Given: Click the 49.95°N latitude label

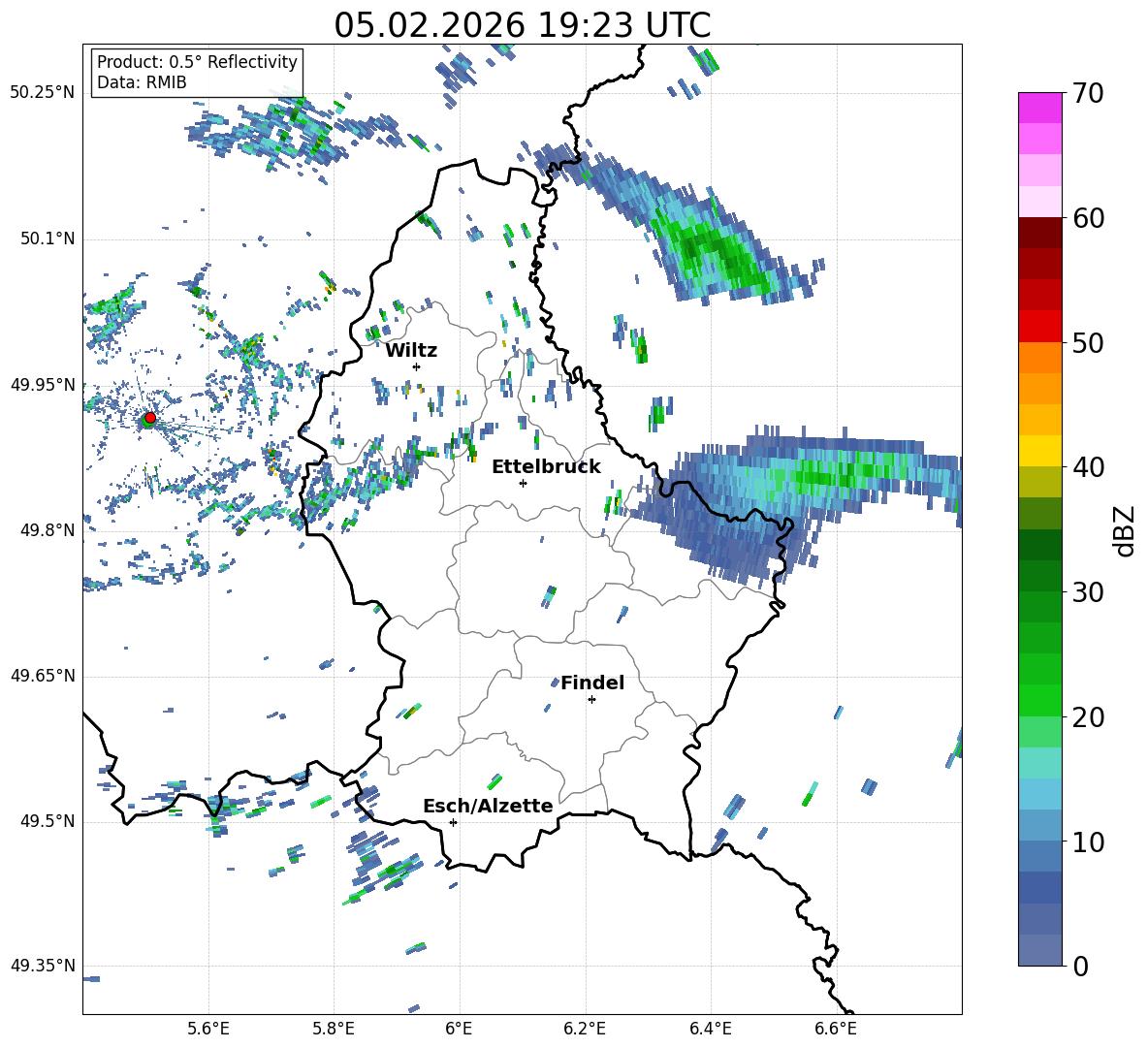Looking at the screenshot, I should click(43, 385).
